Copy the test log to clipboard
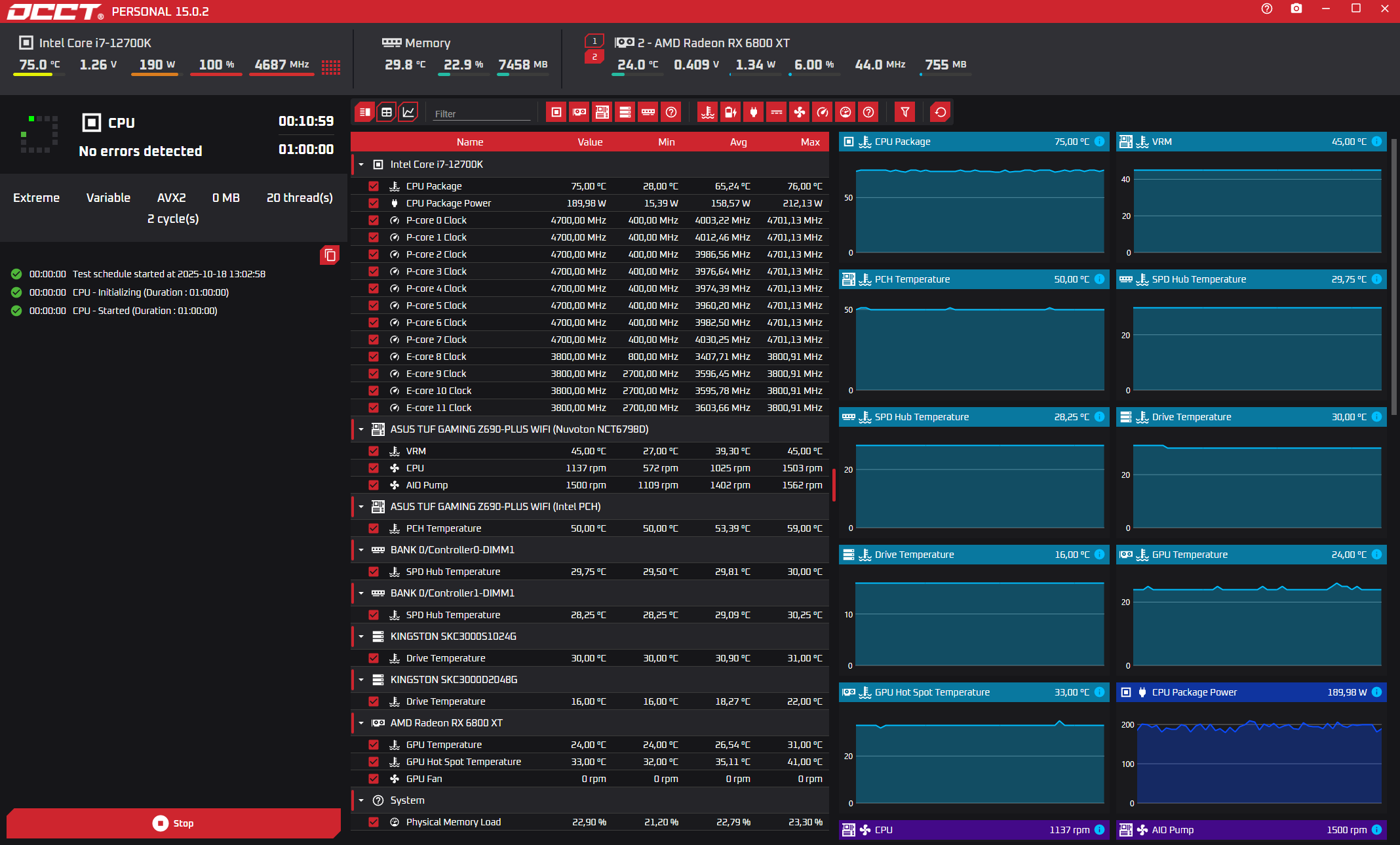The image size is (1400, 845). click(330, 255)
